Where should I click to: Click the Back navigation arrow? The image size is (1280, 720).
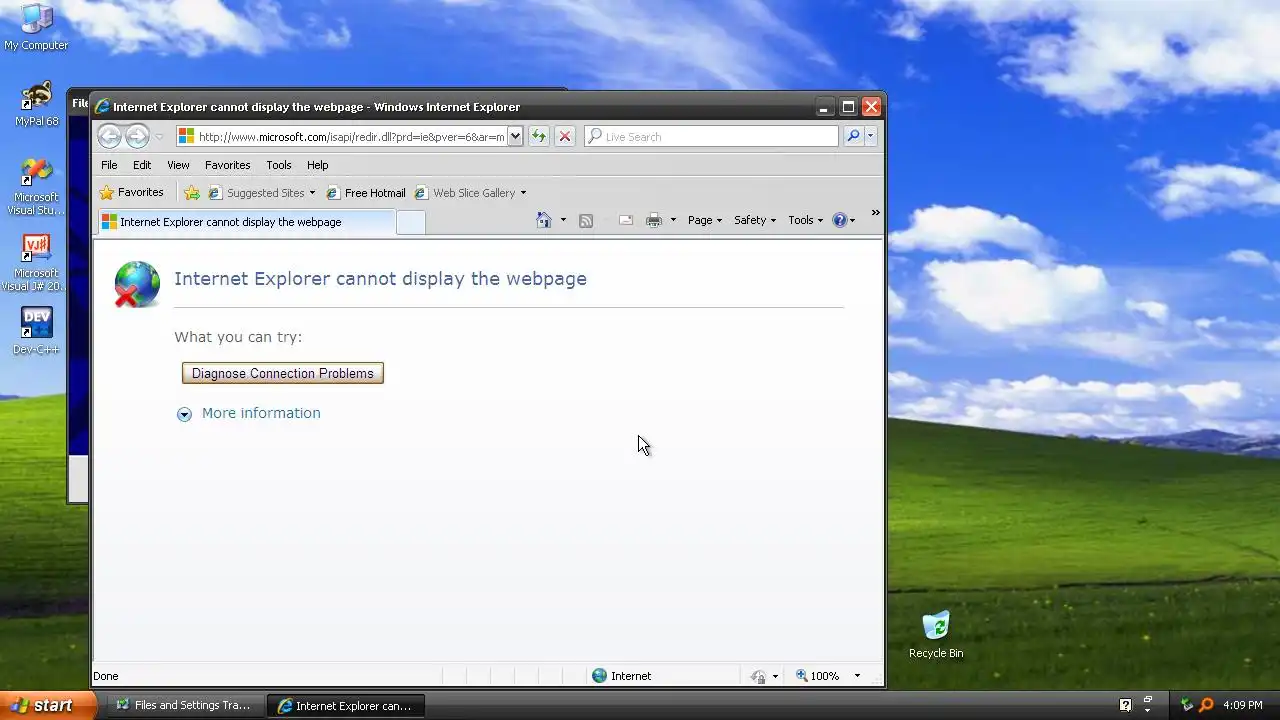coord(110,136)
